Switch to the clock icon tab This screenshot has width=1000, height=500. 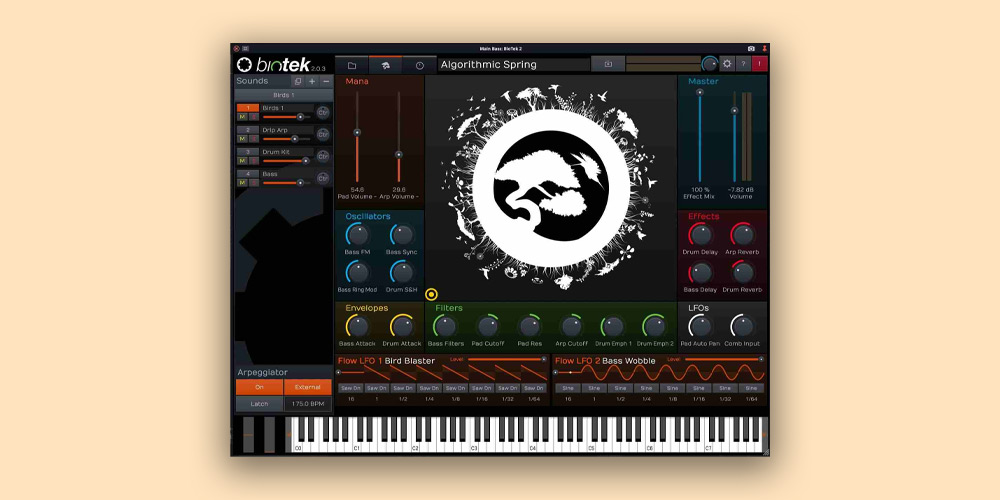click(419, 64)
